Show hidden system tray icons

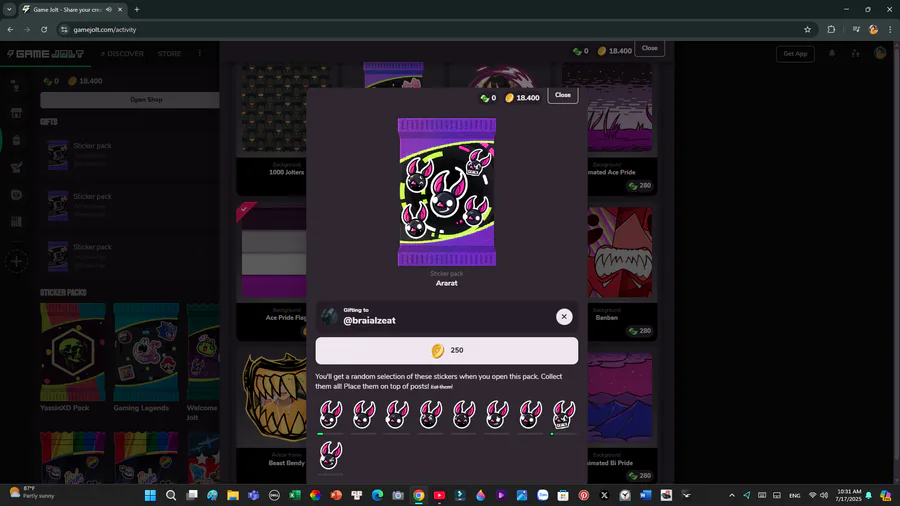pyautogui.click(x=732, y=495)
